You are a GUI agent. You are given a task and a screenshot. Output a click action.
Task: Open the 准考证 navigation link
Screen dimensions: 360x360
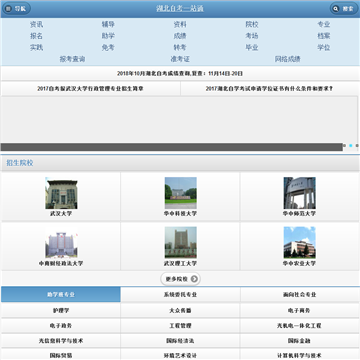(x=180, y=59)
